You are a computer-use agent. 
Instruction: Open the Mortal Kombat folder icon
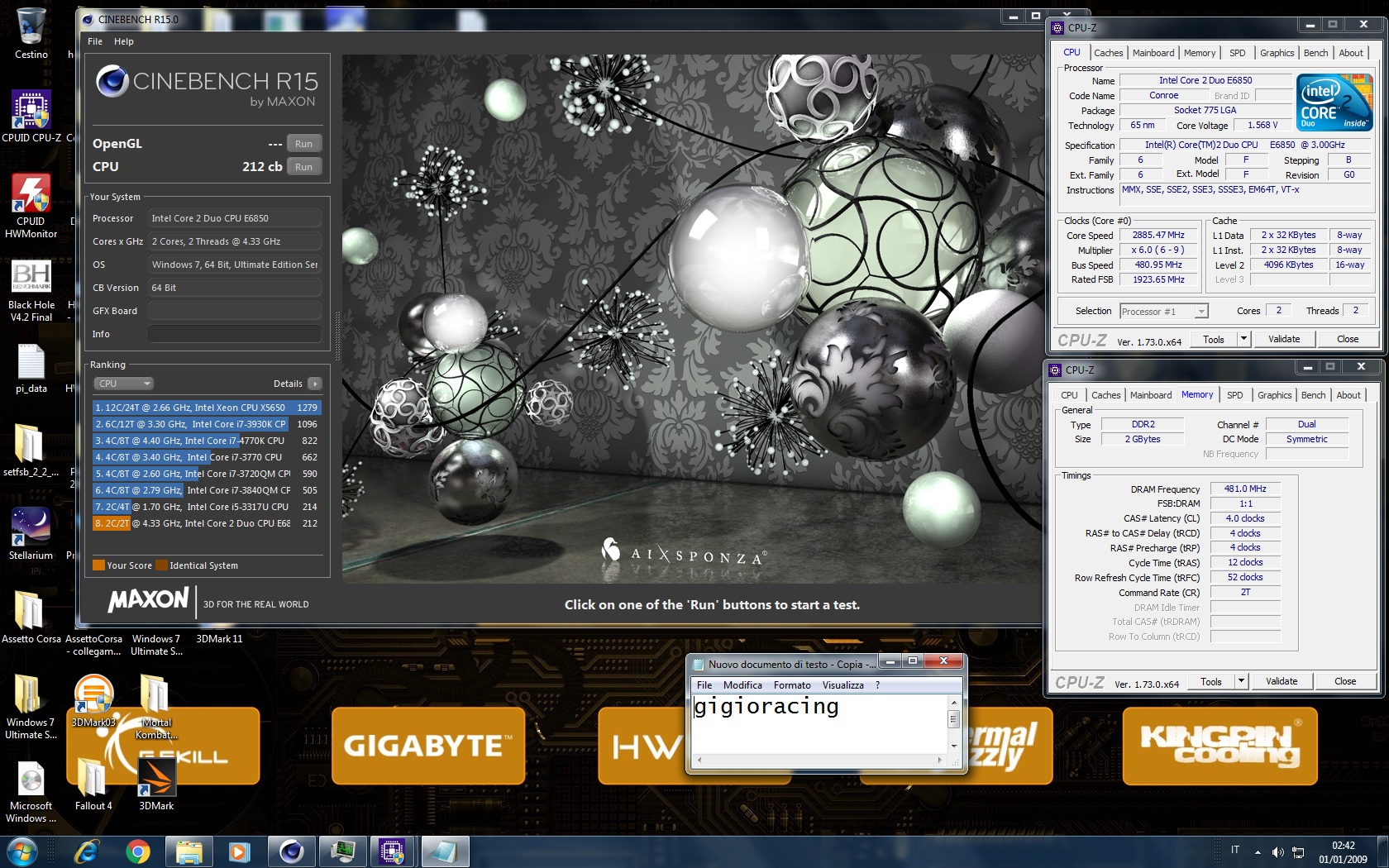click(156, 707)
